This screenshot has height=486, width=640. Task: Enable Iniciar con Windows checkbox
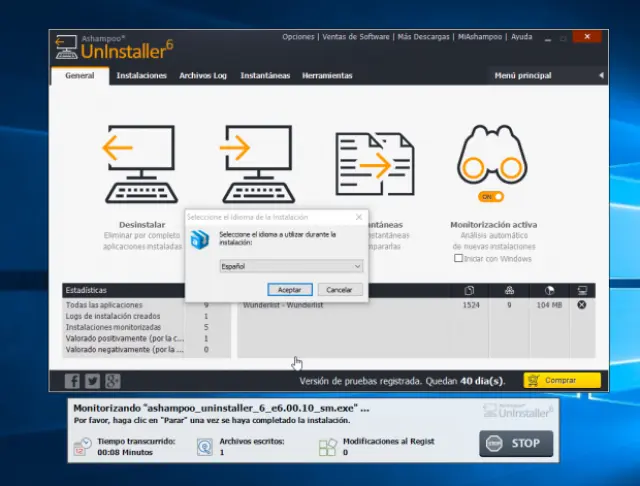tap(459, 258)
